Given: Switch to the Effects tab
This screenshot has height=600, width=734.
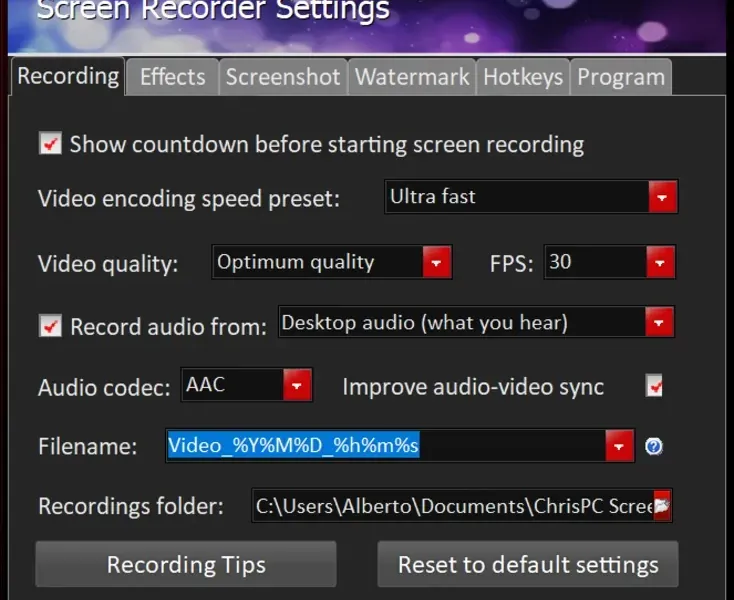Looking at the screenshot, I should coord(172,77).
